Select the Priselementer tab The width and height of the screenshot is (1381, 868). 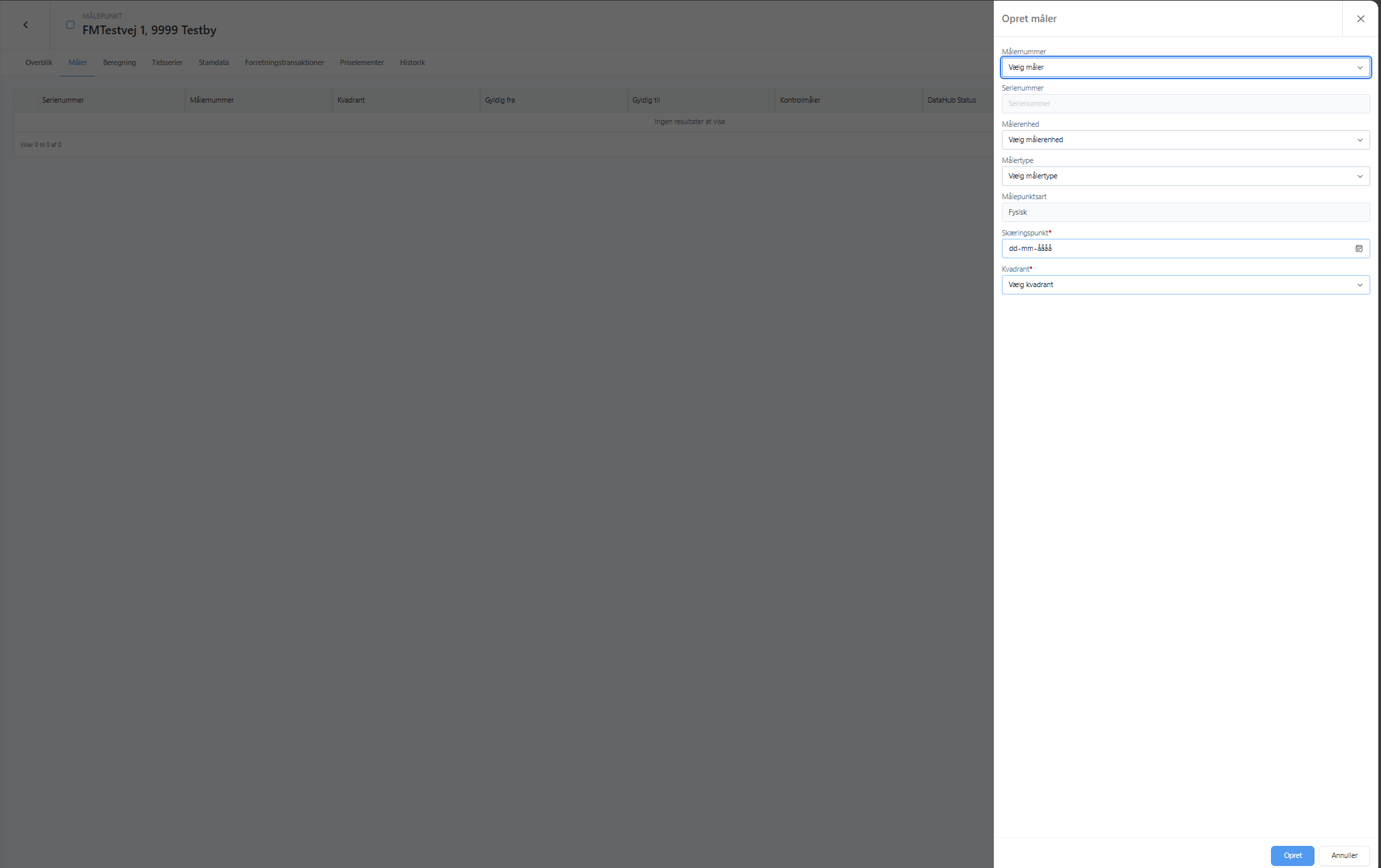coord(362,62)
